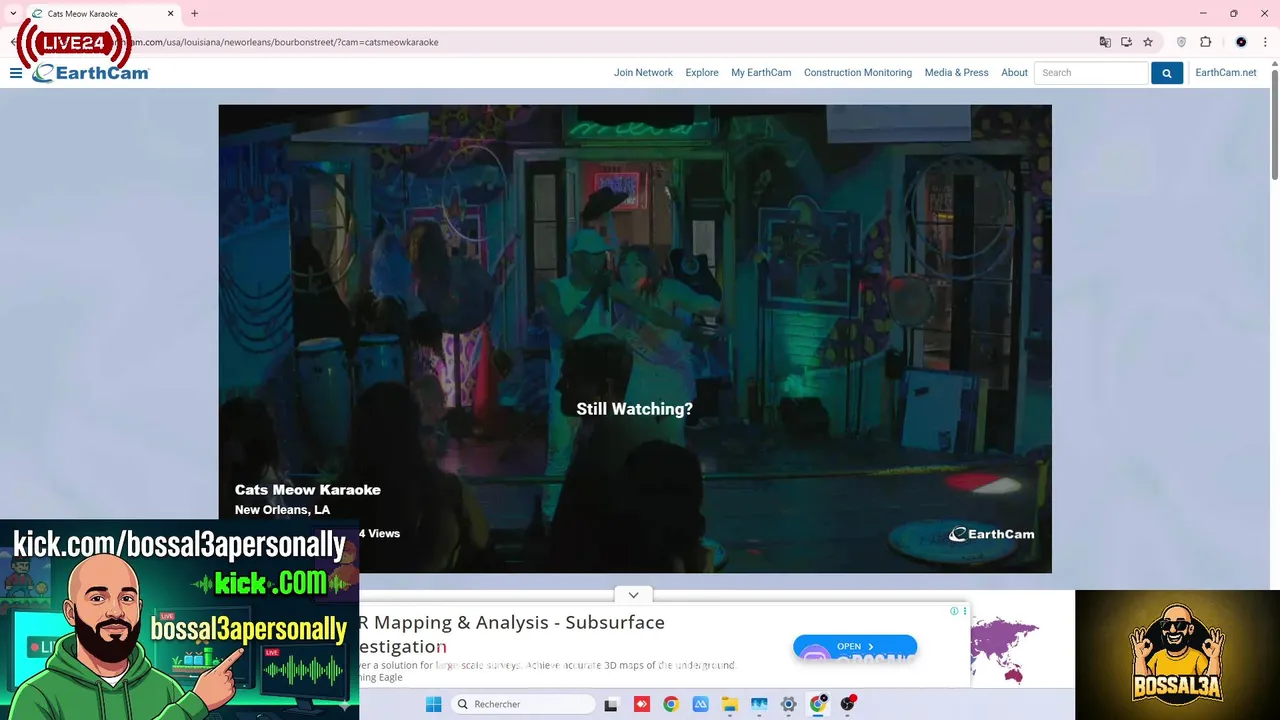1280x720 pixels.
Task: Click the BOSSAL3A logo overlay
Action: point(1177,654)
